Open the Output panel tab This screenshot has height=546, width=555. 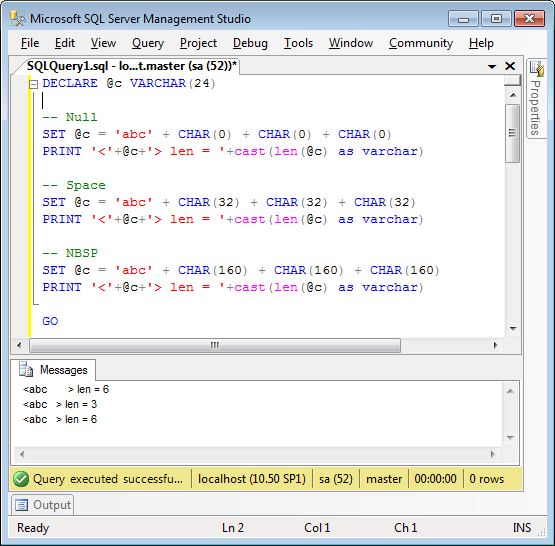pos(43,505)
